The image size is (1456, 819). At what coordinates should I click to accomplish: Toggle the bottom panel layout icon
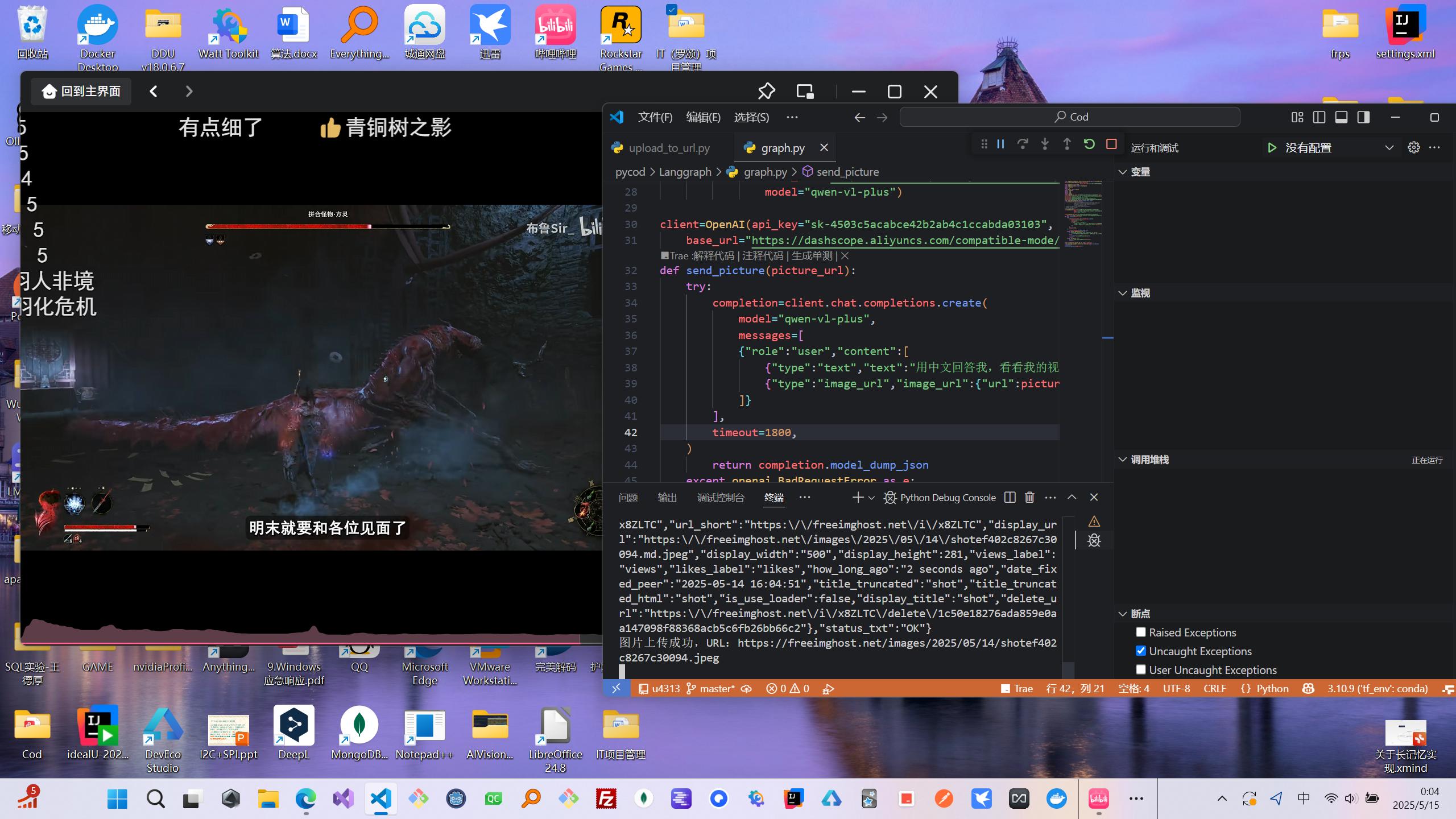click(1341, 117)
